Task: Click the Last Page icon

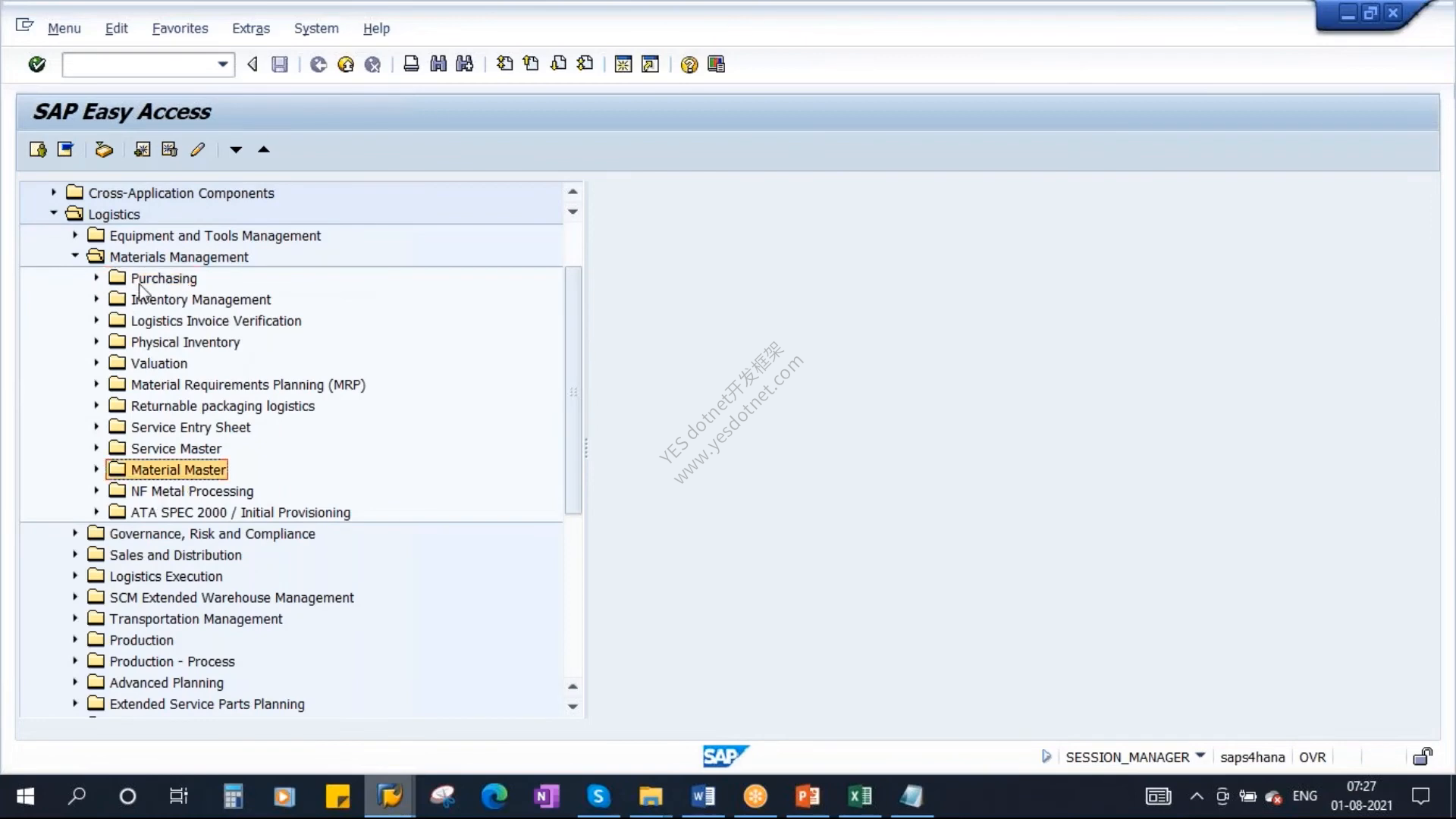Action: point(585,64)
